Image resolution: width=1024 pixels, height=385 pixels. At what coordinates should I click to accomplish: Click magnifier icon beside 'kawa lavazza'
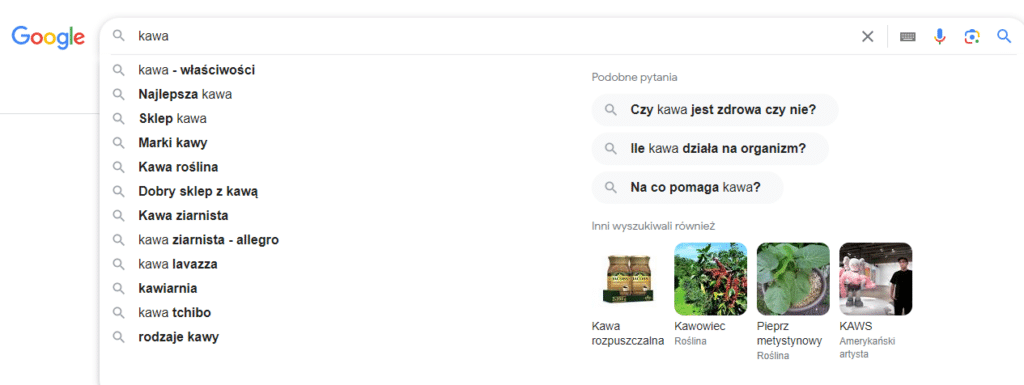(118, 264)
